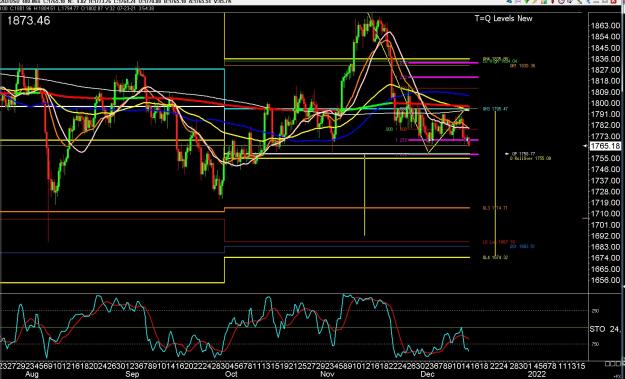Click the 1692.00 price axis value
Image resolution: width=625 pixels, height=379 pixels.
pos(605,236)
